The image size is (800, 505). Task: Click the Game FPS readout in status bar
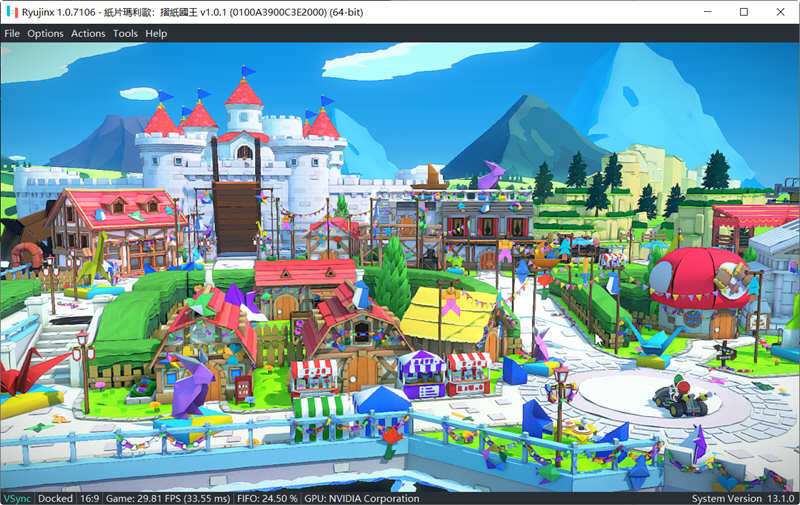click(168, 498)
